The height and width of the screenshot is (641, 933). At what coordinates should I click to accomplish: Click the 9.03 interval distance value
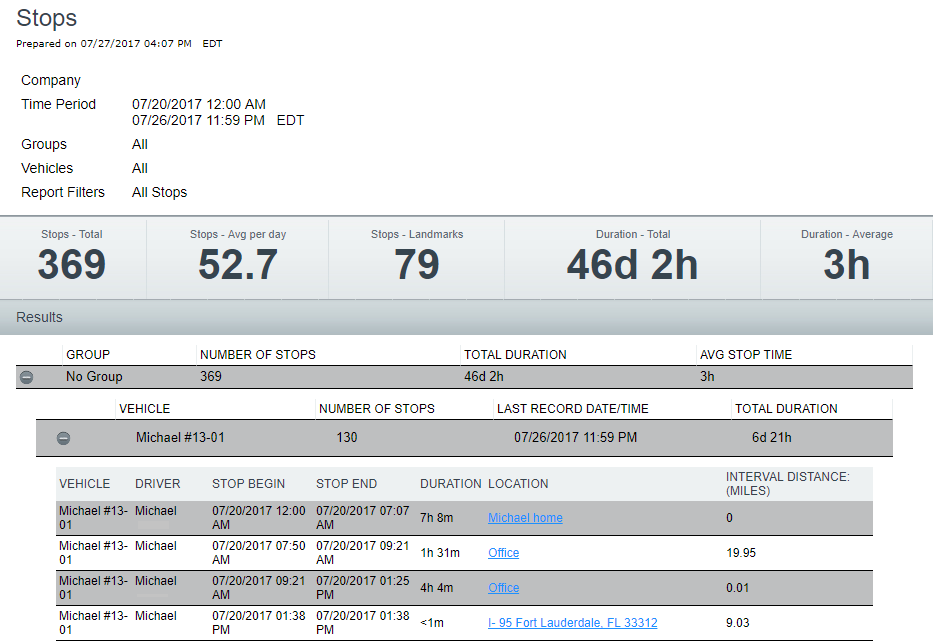point(738,623)
